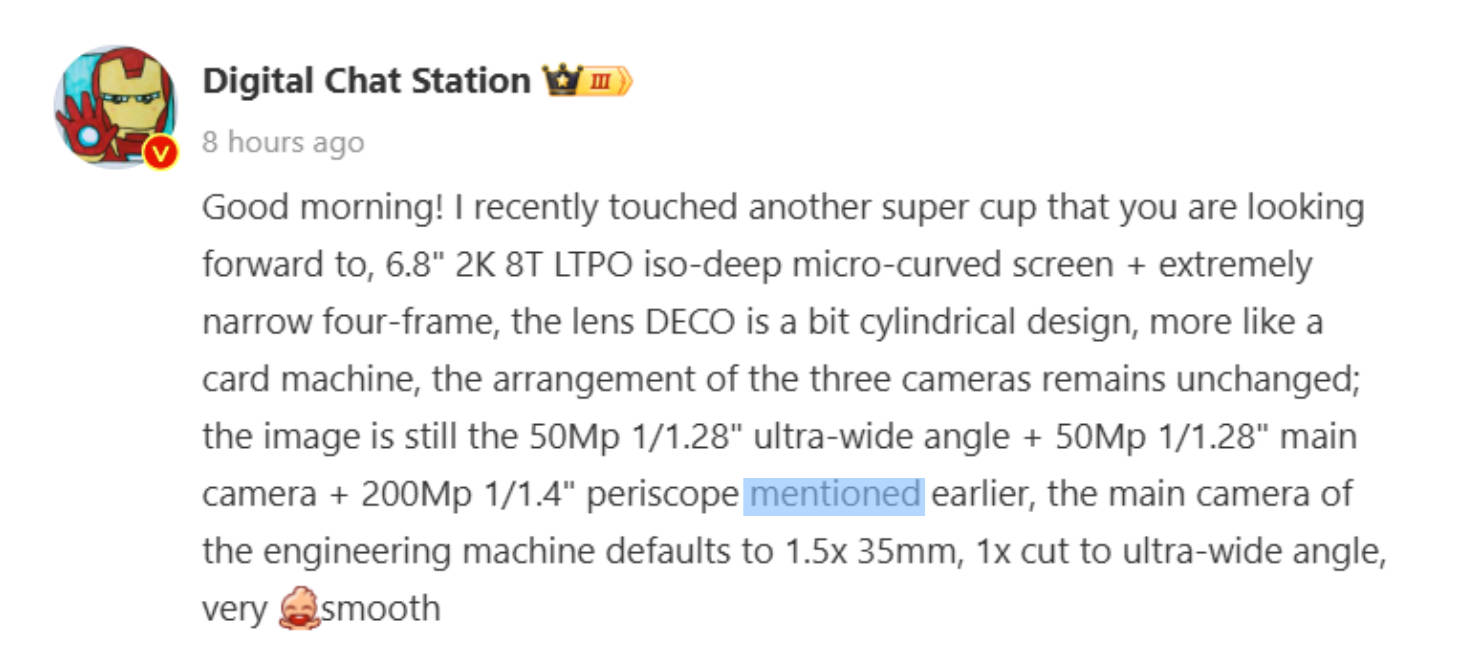Click the orange V verified badge
Image resolution: width=1468 pixels, height=662 pixels.
160,153
